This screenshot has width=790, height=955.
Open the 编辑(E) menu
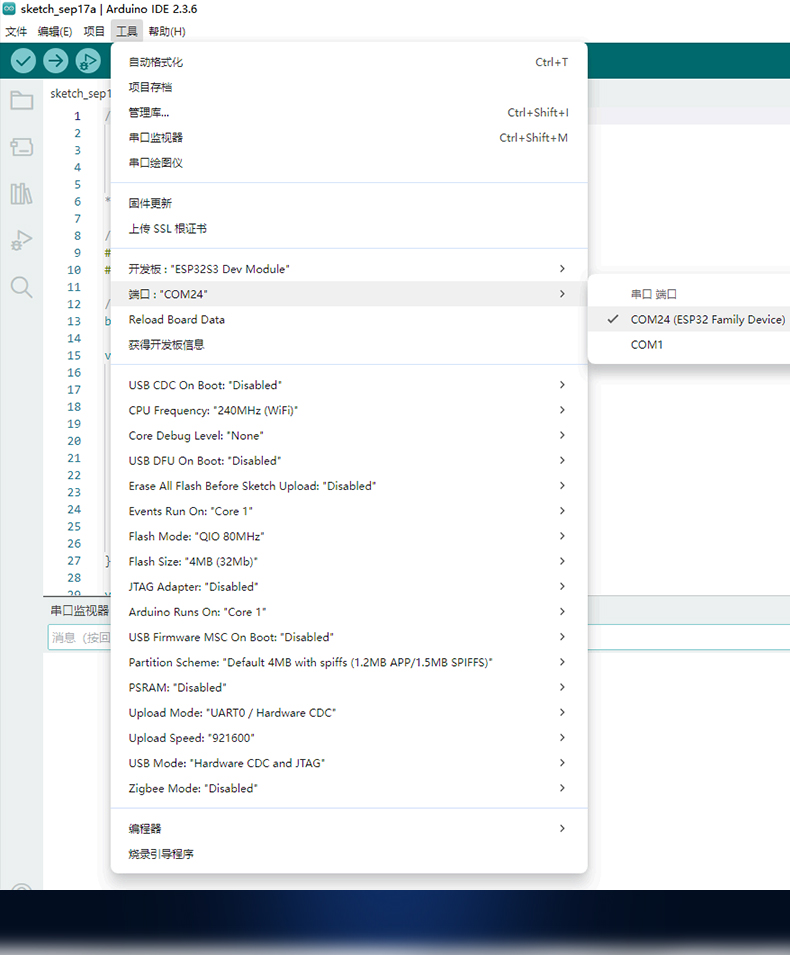(54, 31)
